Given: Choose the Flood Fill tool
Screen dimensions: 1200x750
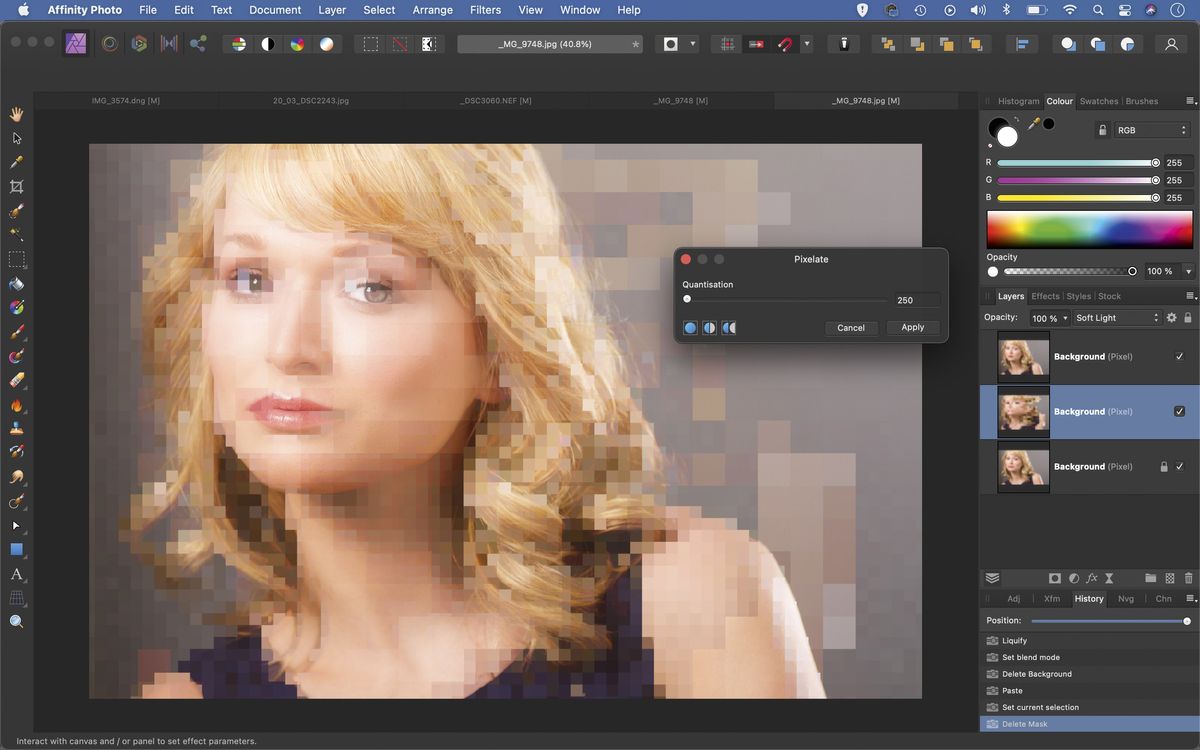Looking at the screenshot, I should coord(16,283).
